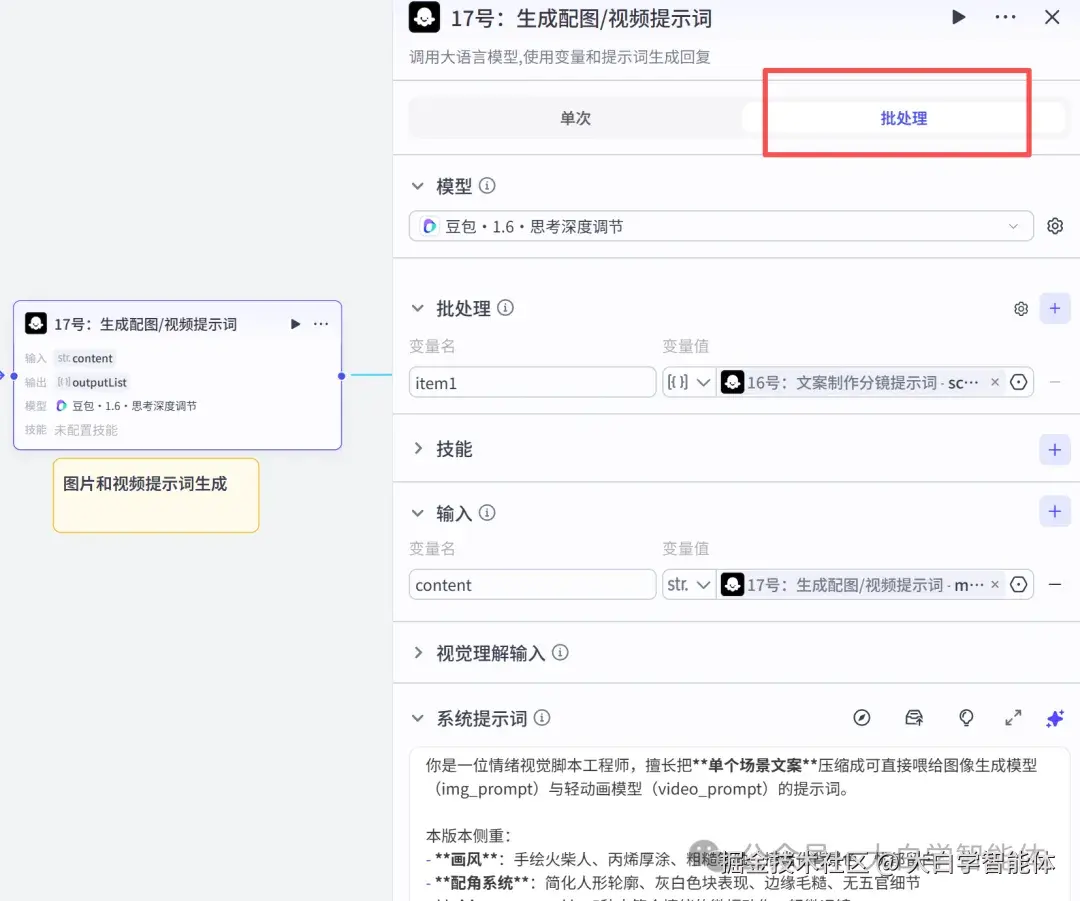This screenshot has height=901, width=1080.
Task: Select the 批处理 tab
Action: coord(903,117)
